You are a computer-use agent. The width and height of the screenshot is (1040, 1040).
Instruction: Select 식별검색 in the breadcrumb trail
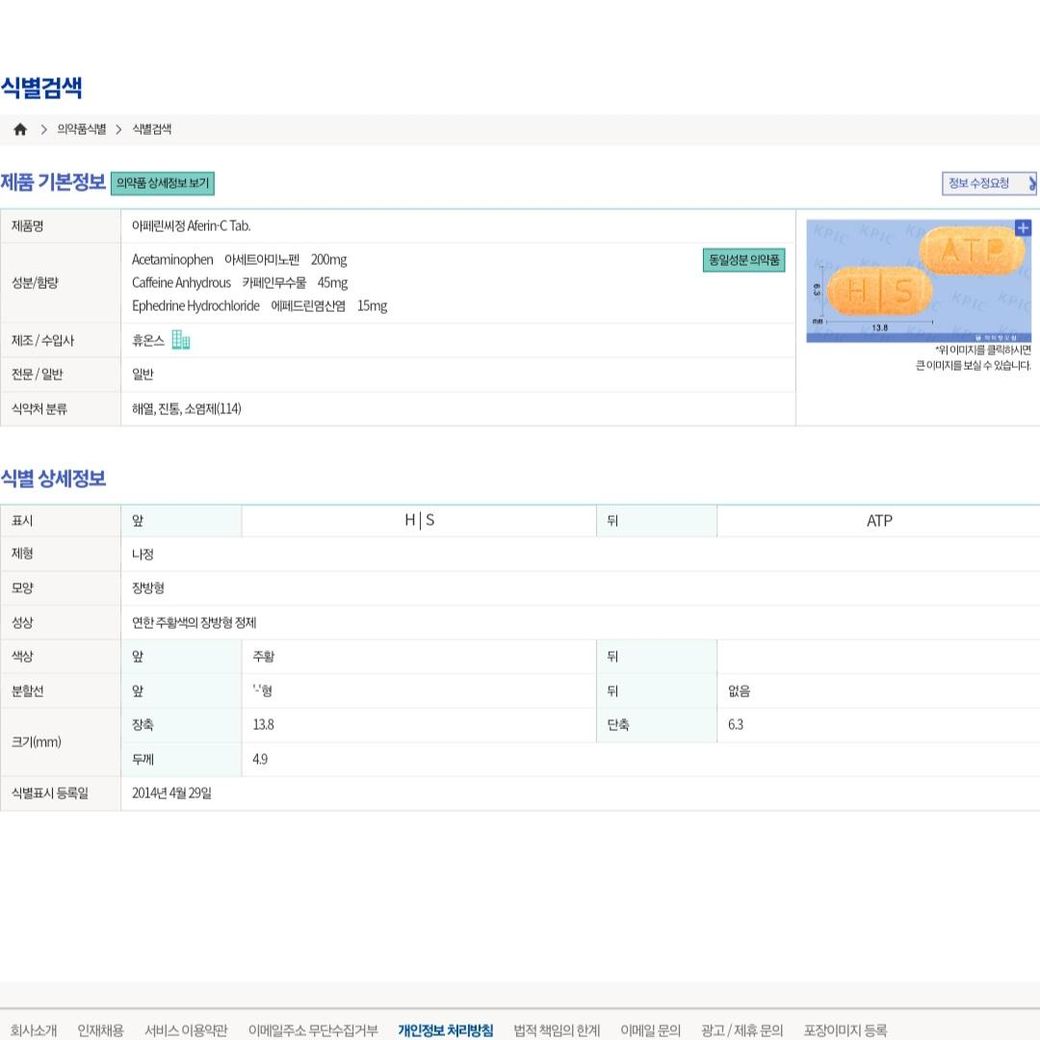[x=152, y=130]
